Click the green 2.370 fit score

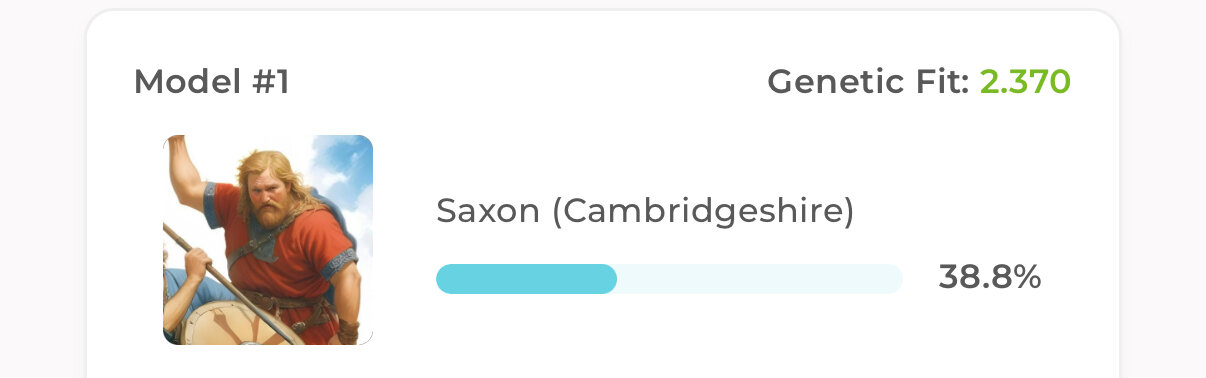point(1025,82)
